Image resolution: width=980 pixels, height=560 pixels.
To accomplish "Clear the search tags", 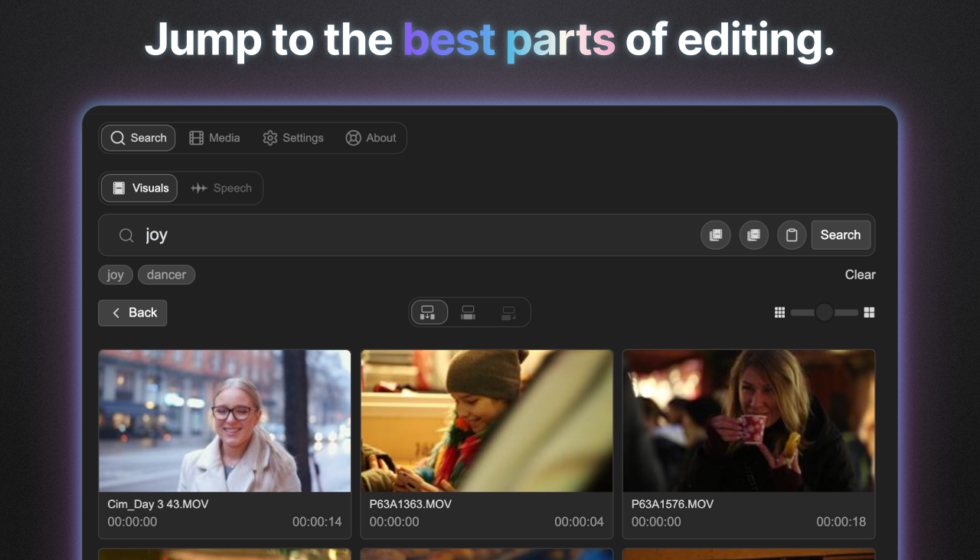I will click(860, 275).
